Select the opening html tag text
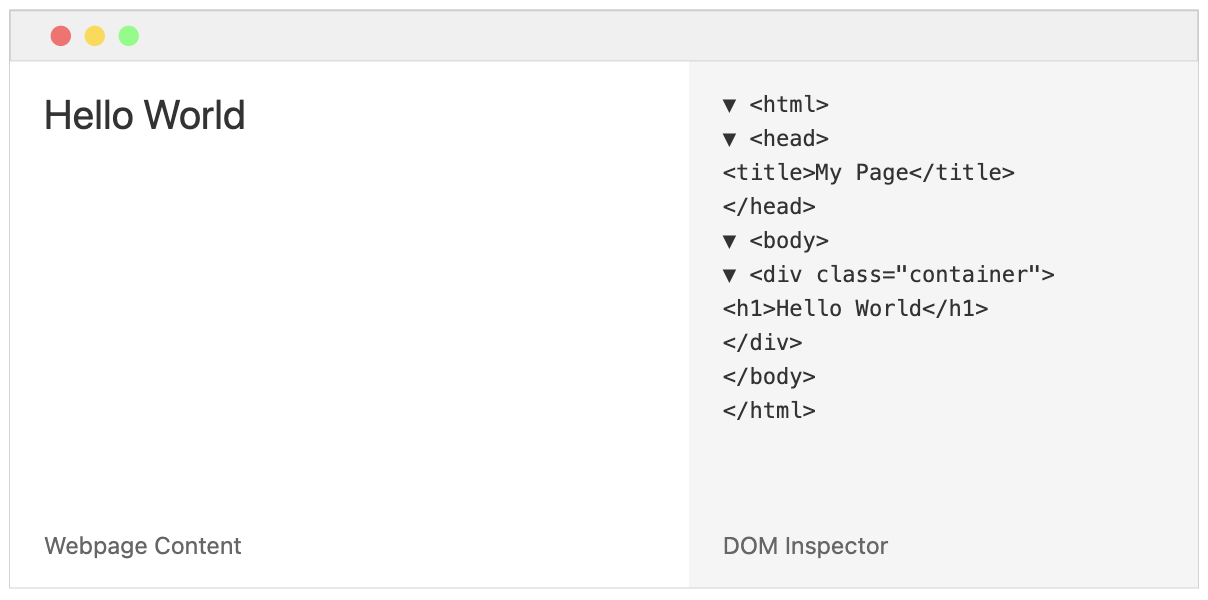The image size is (1208, 600). point(789,105)
